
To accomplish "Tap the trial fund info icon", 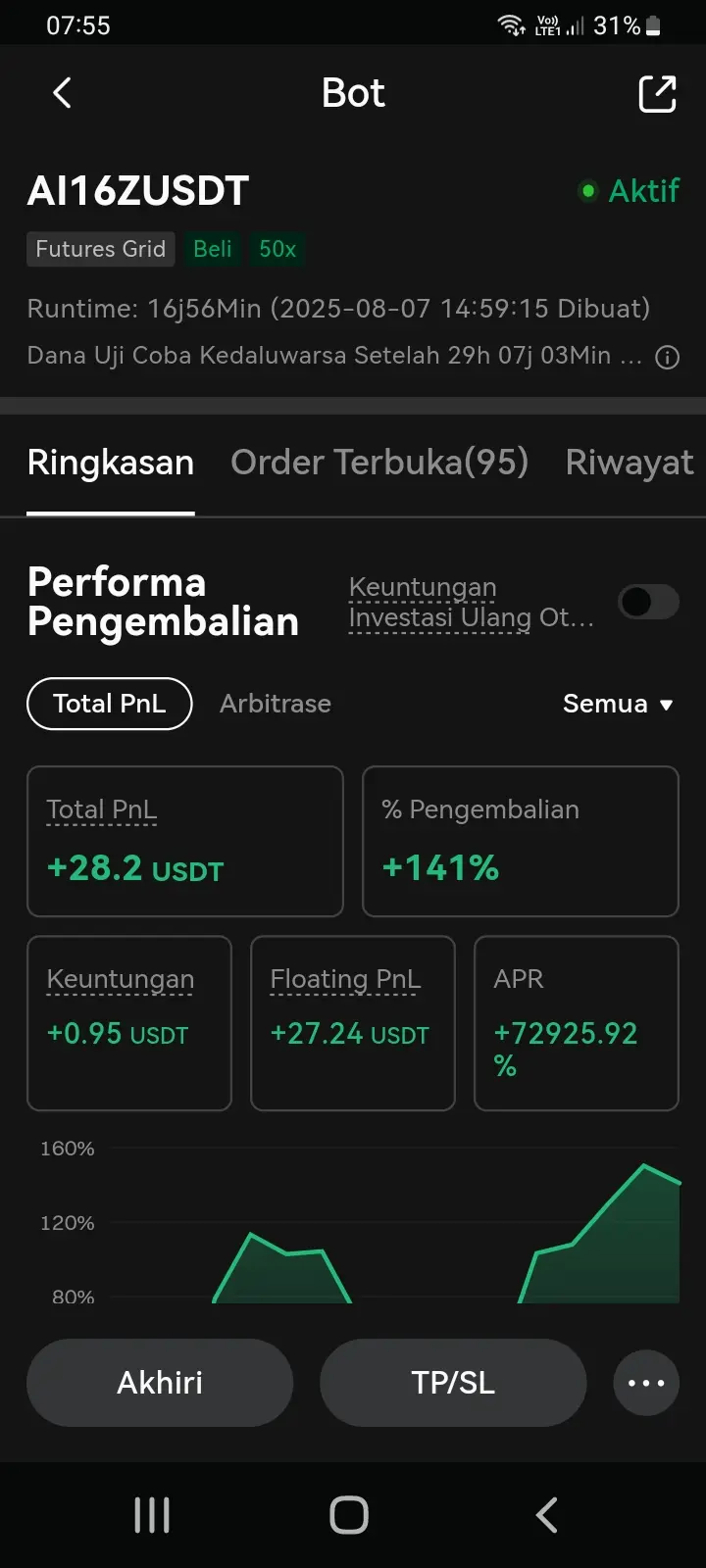I will tap(667, 357).
